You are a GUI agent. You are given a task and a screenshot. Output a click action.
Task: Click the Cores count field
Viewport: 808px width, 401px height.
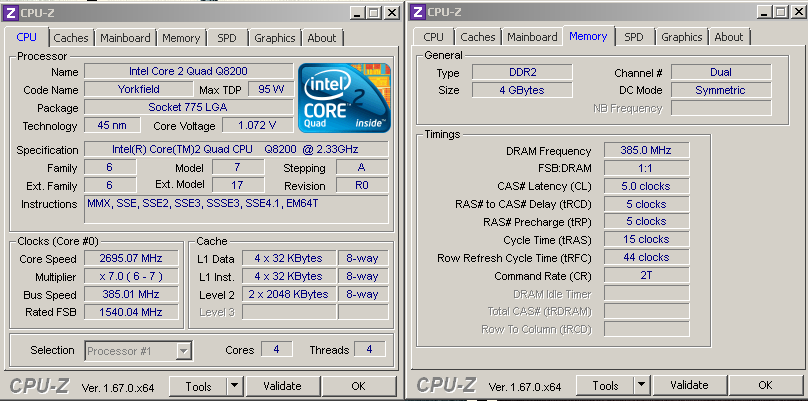coord(277,349)
